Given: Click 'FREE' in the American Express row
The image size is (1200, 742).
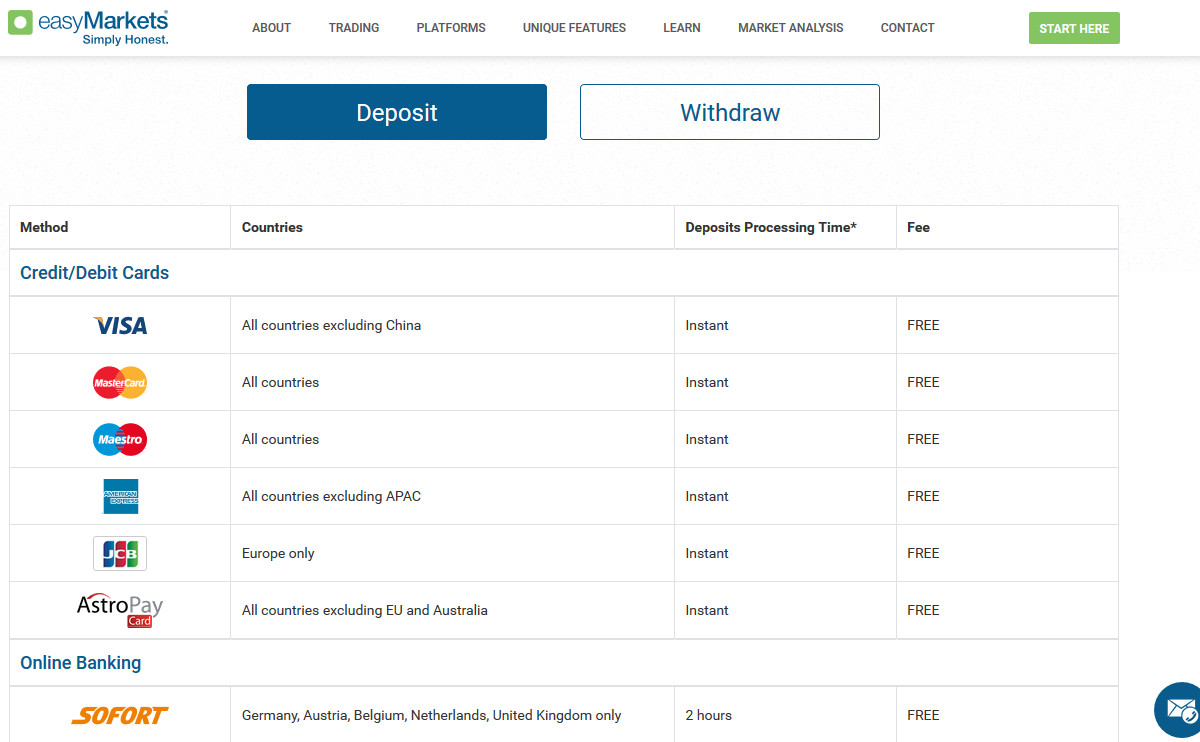Looking at the screenshot, I should (923, 496).
